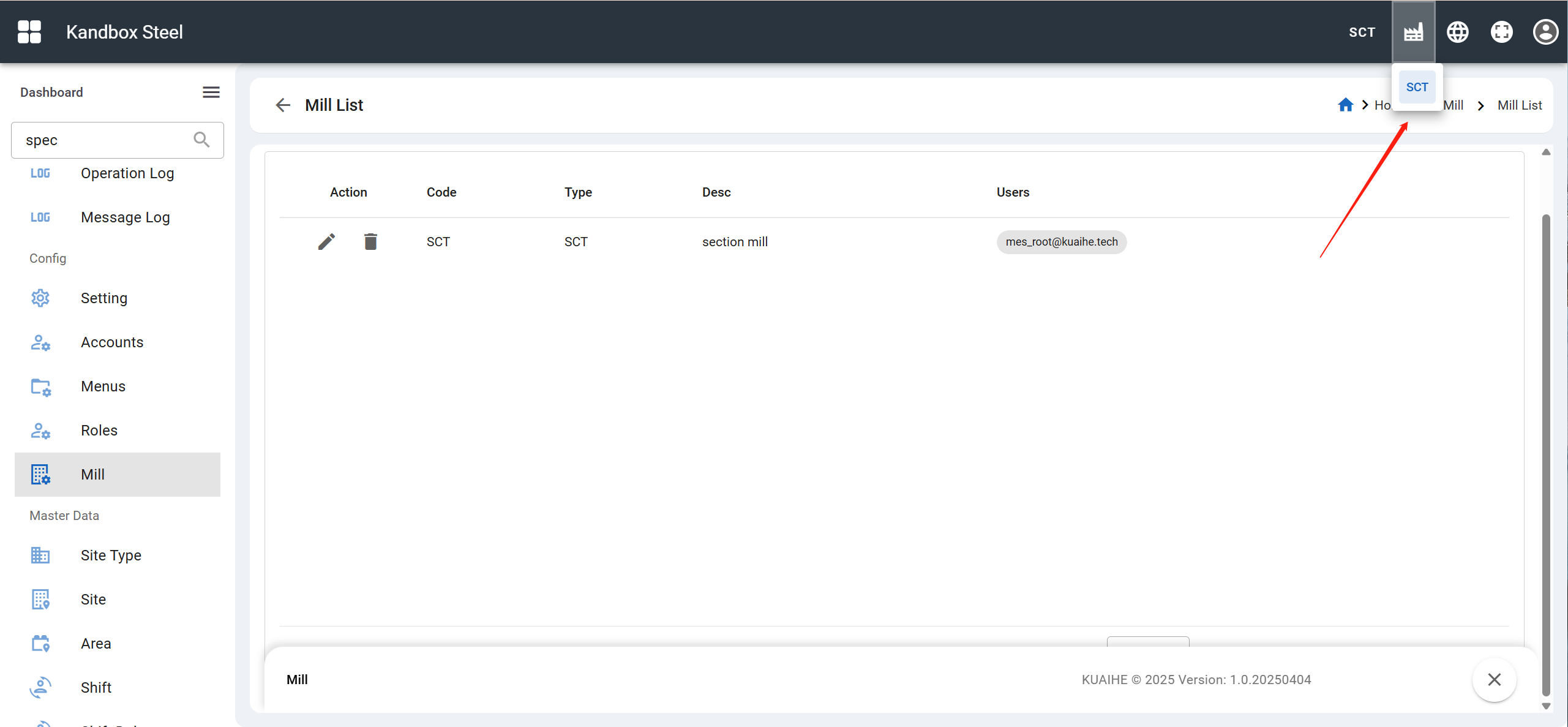Image resolution: width=1568 pixels, height=727 pixels.
Task: Click the edit pencil for SCT mill
Action: click(326, 241)
